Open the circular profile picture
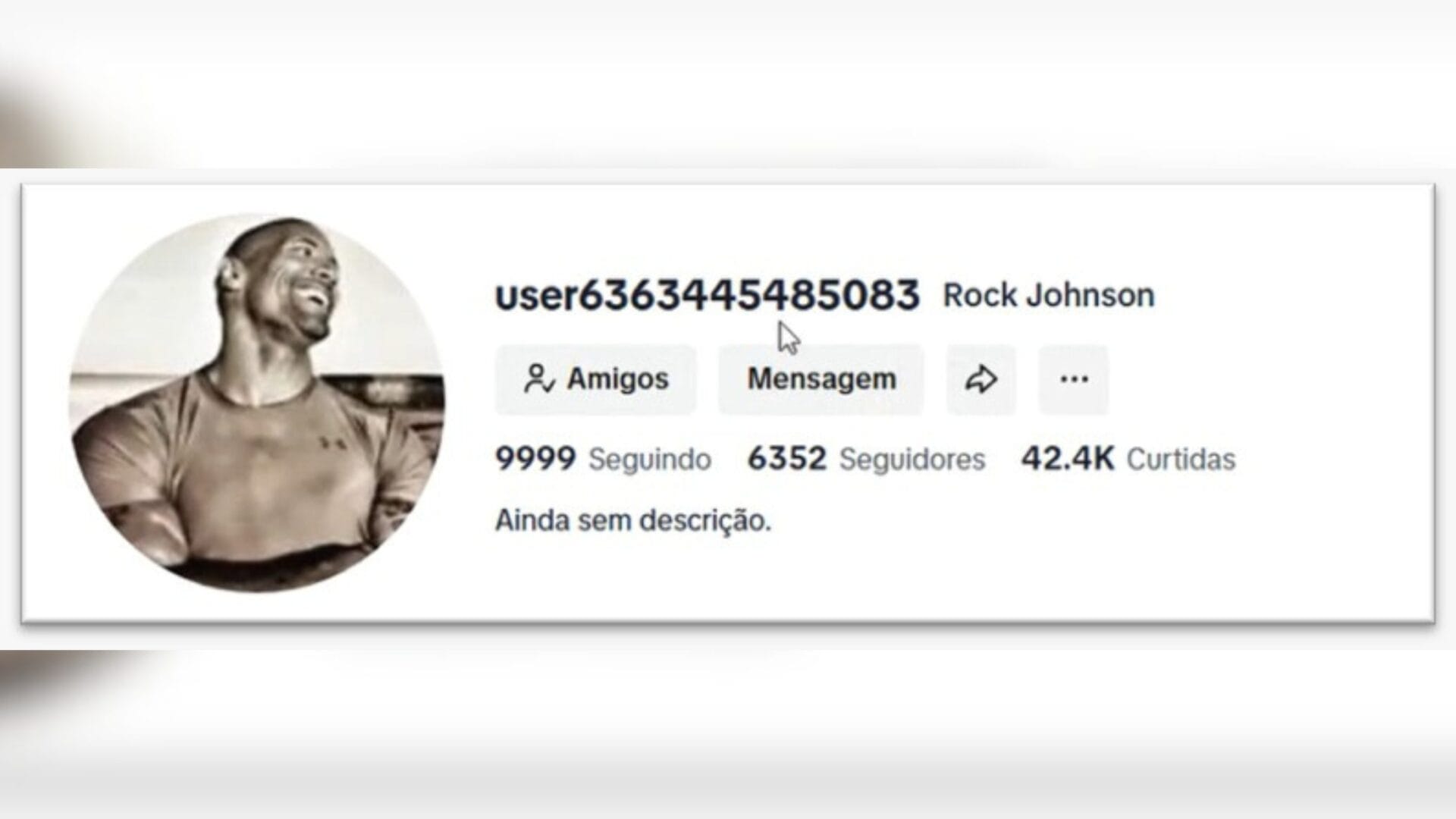1456x819 pixels. [257, 403]
